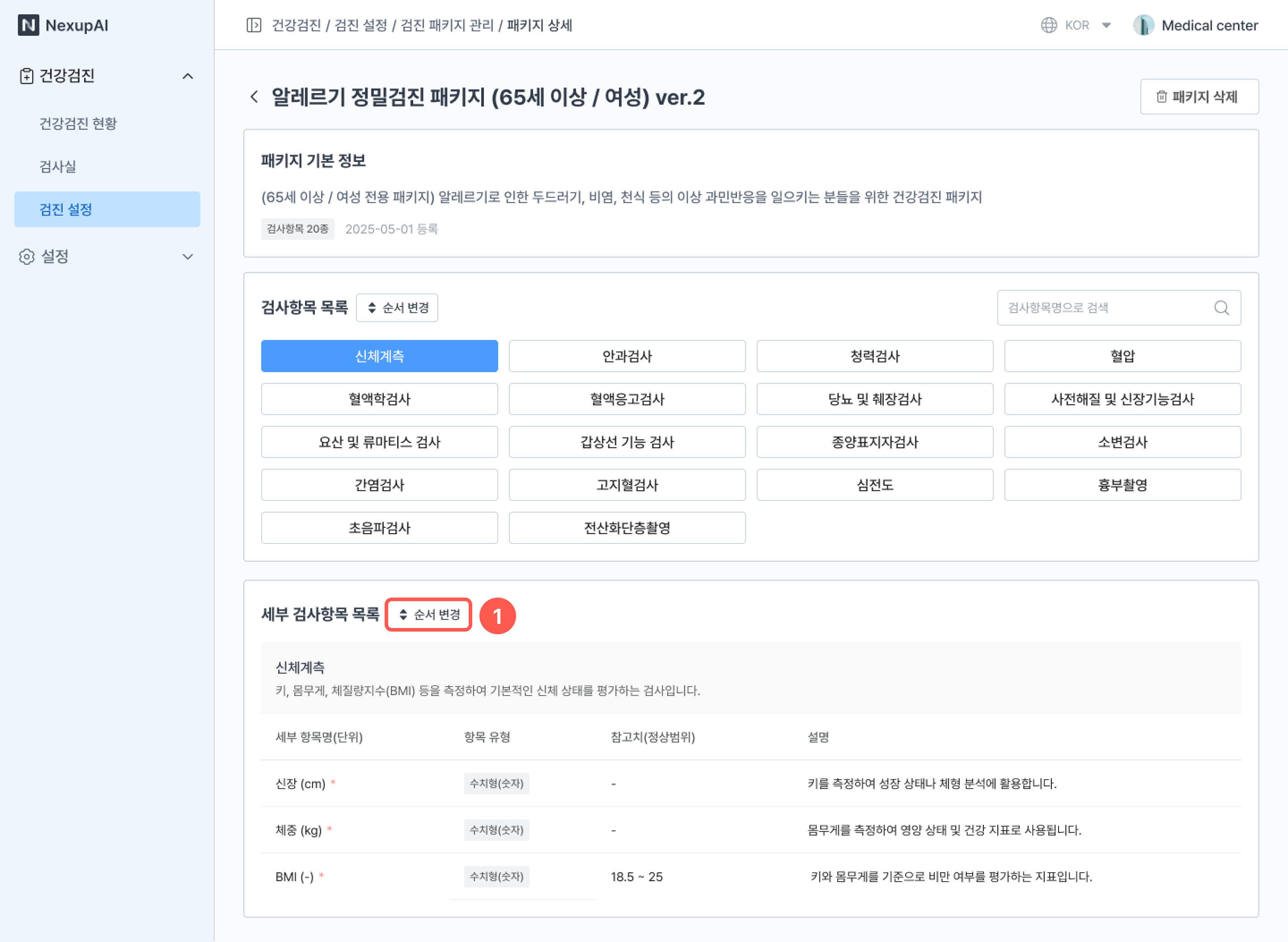The image size is (1288, 942).
Task: Click the 패키지 삭제 button
Action: click(1199, 97)
